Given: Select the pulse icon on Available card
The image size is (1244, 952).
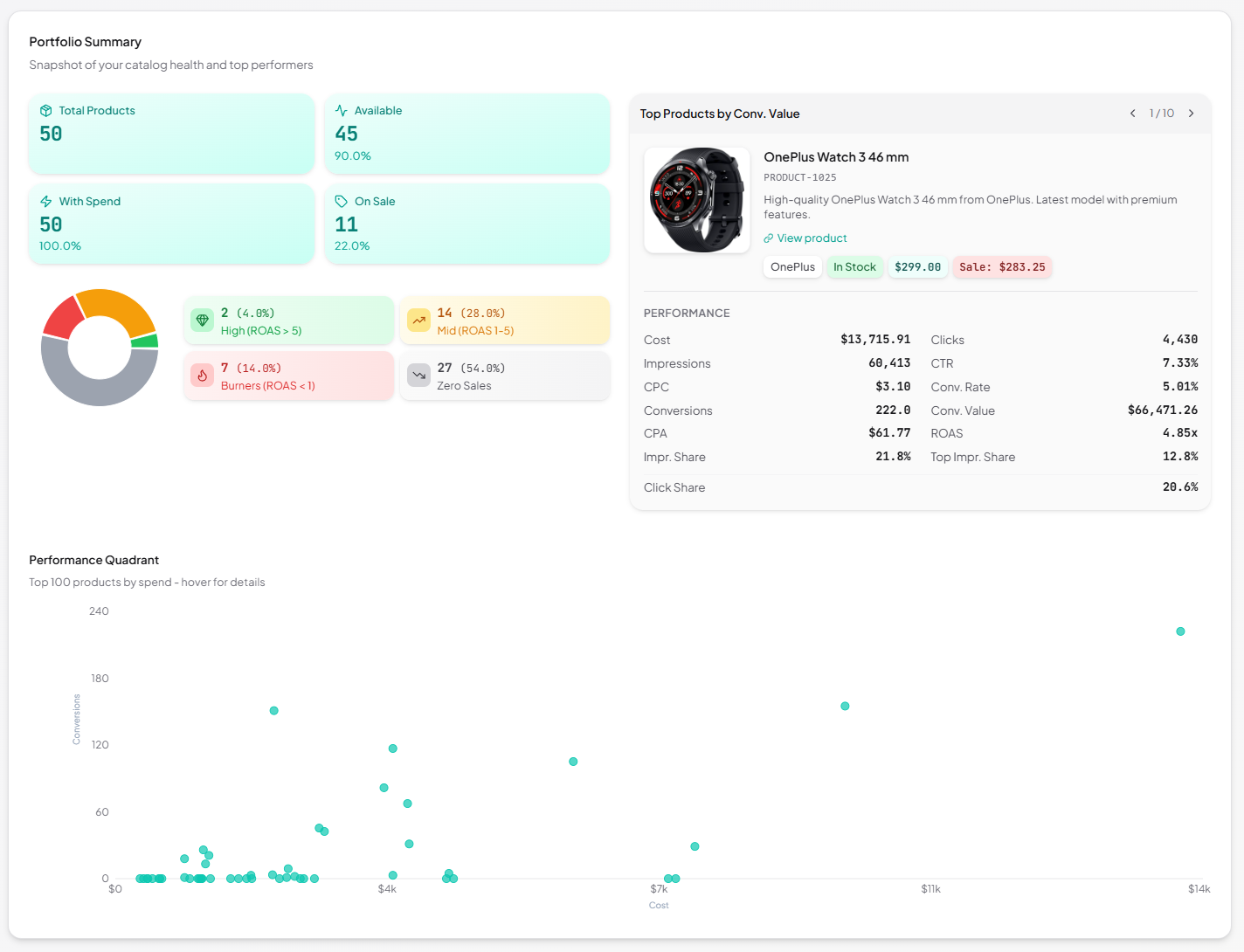Looking at the screenshot, I should pos(339,110).
